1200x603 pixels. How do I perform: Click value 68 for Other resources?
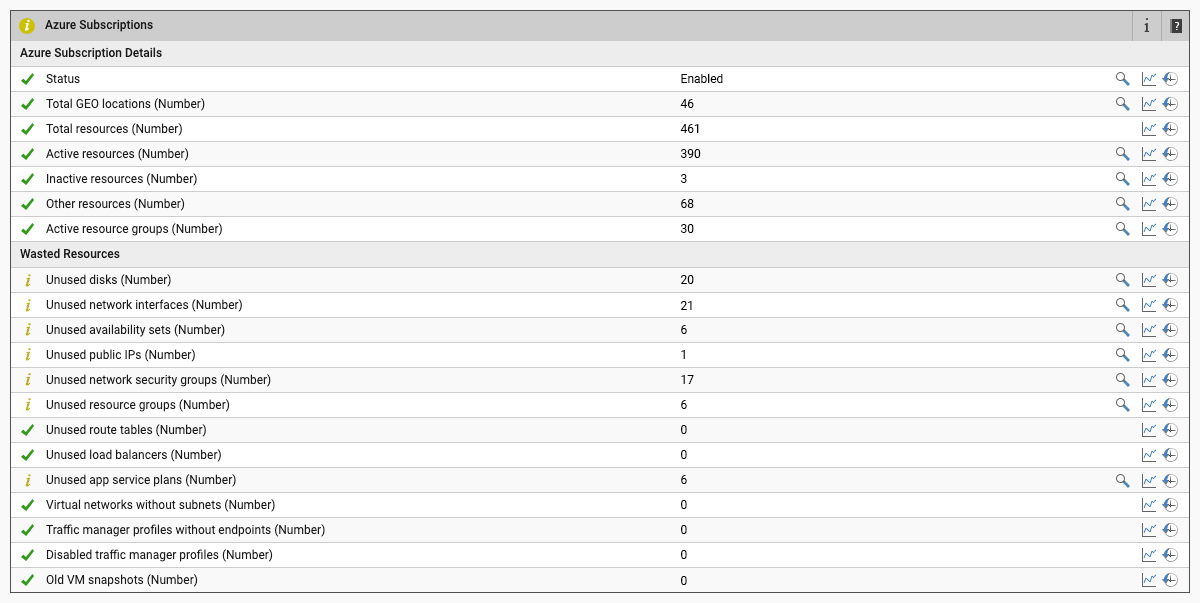687,204
